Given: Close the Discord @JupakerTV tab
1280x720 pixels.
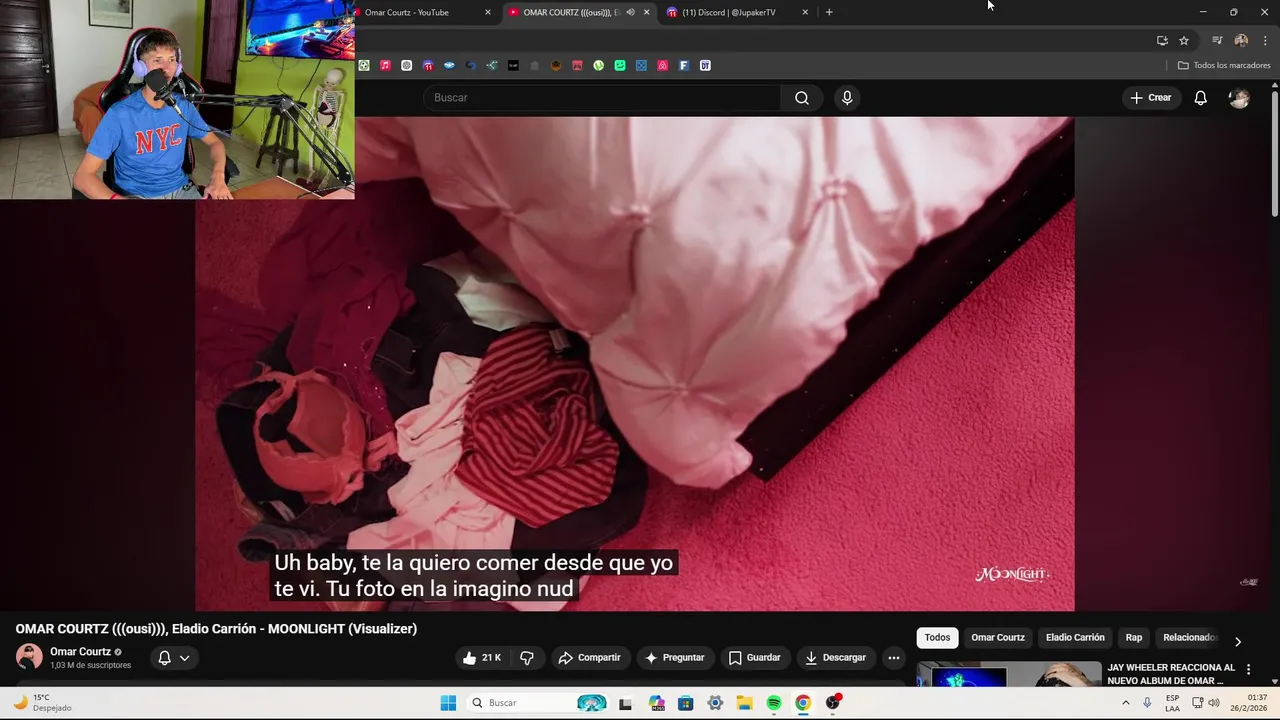Looking at the screenshot, I should [805, 12].
